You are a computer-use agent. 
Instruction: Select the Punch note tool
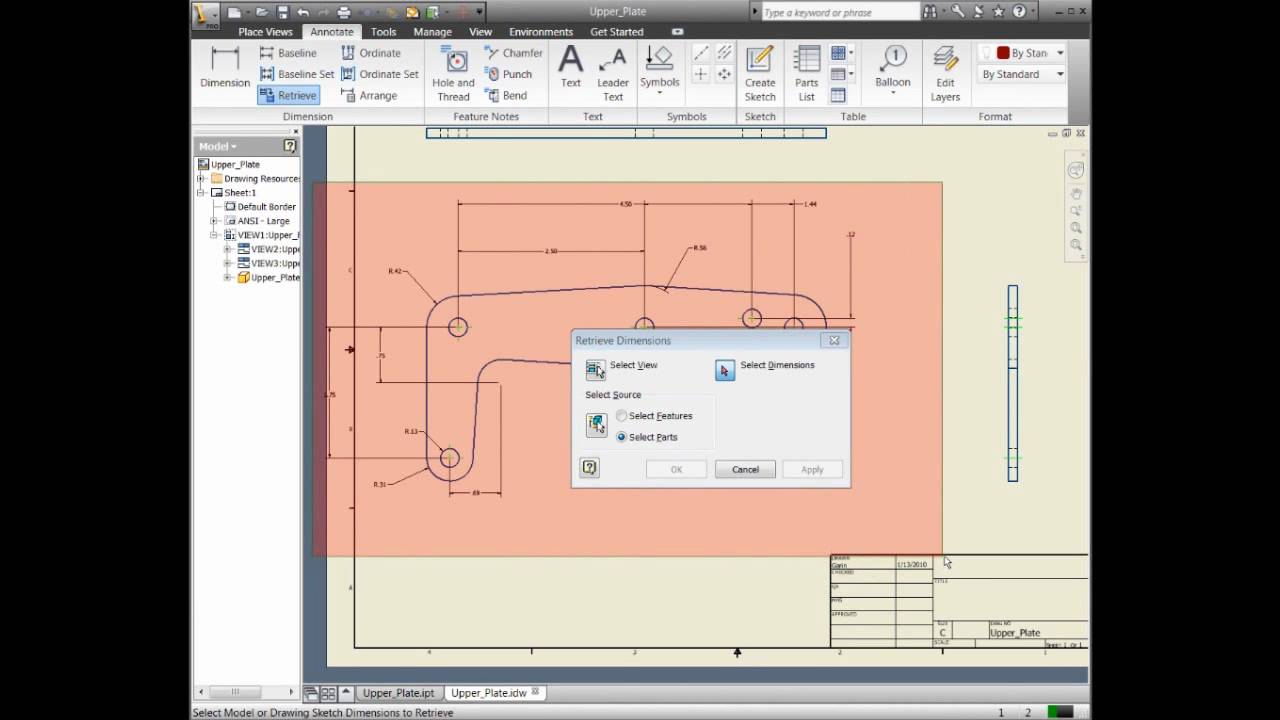point(508,74)
